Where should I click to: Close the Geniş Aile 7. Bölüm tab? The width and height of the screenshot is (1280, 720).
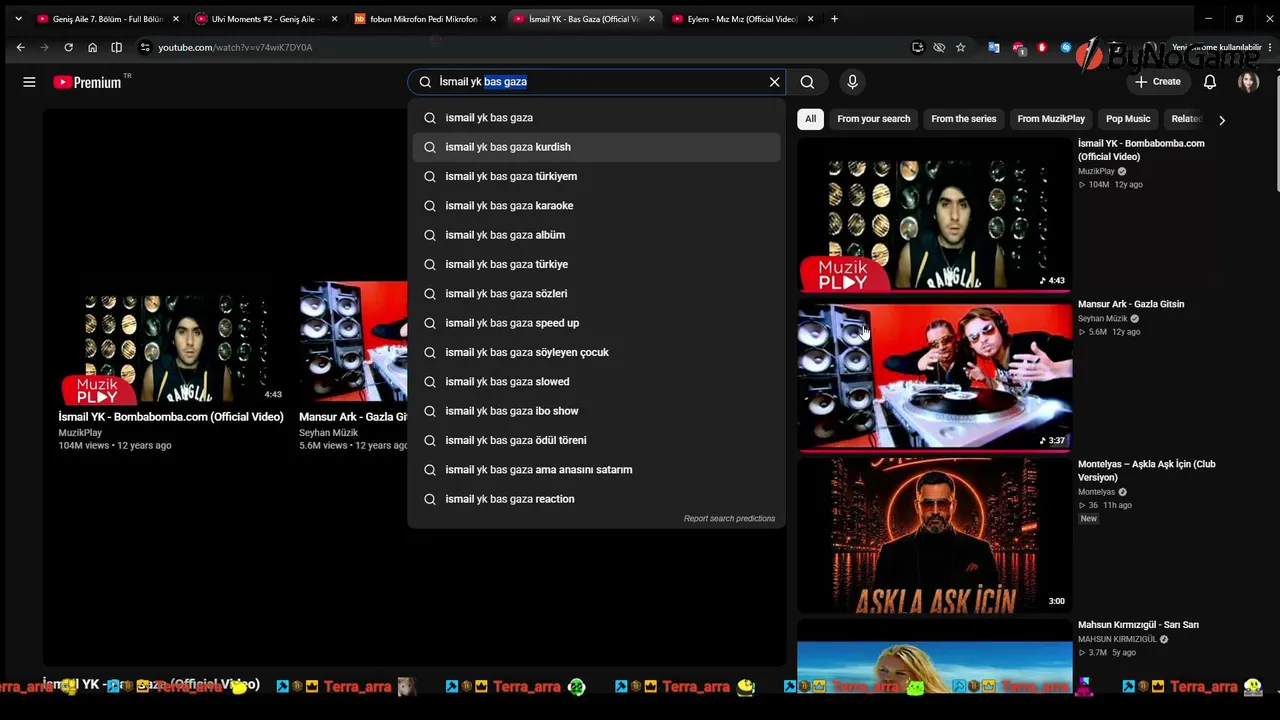176,19
